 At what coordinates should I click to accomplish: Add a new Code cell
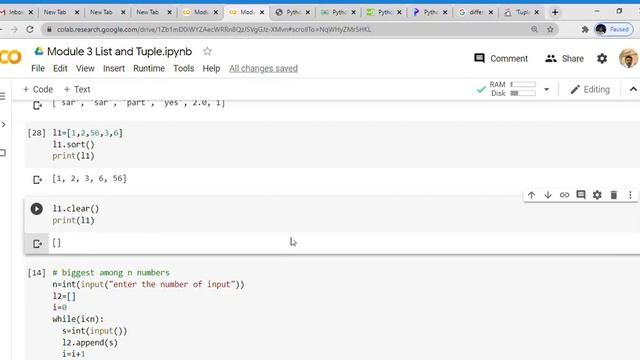[38, 89]
